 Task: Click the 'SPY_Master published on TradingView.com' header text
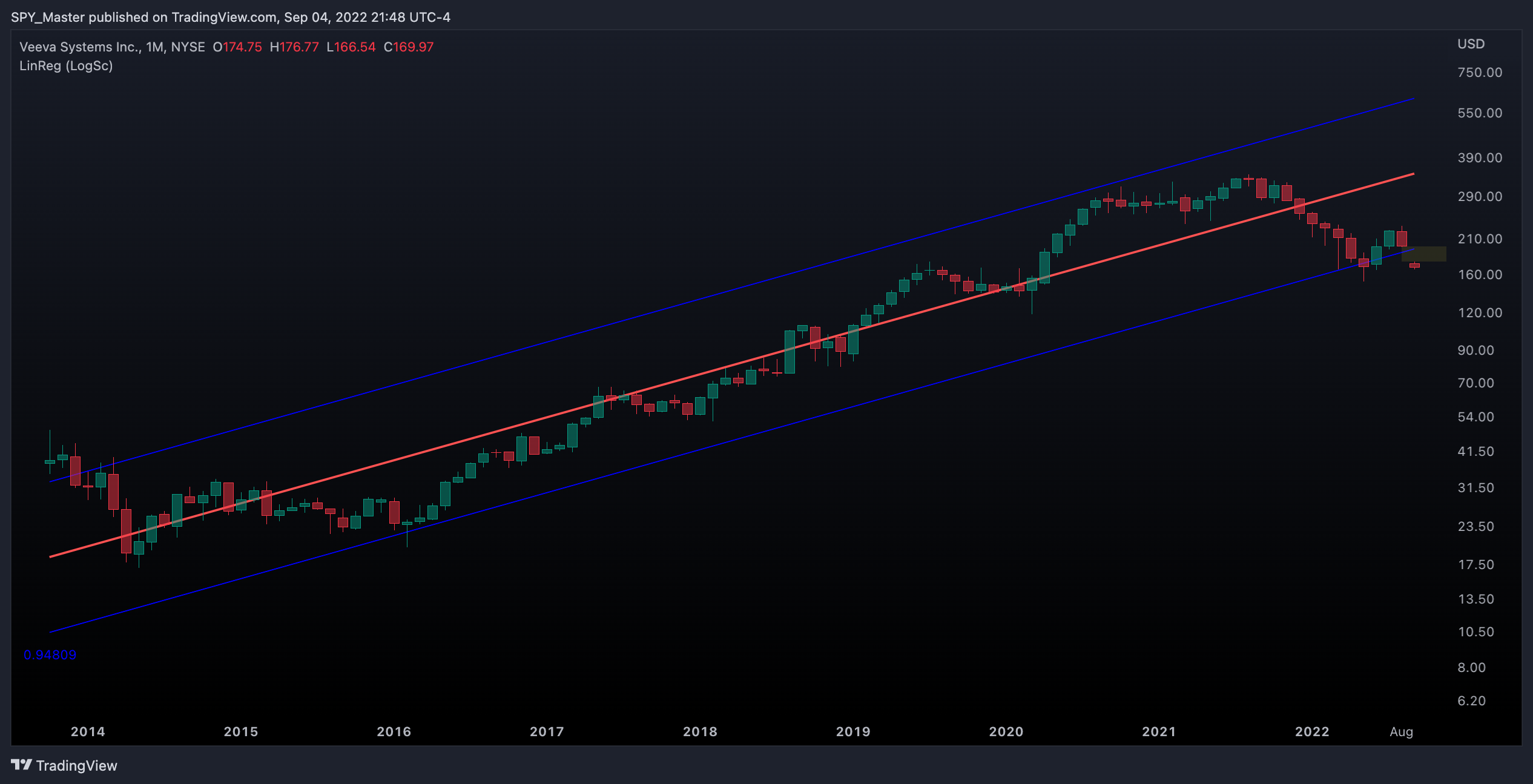pyautogui.click(x=143, y=17)
